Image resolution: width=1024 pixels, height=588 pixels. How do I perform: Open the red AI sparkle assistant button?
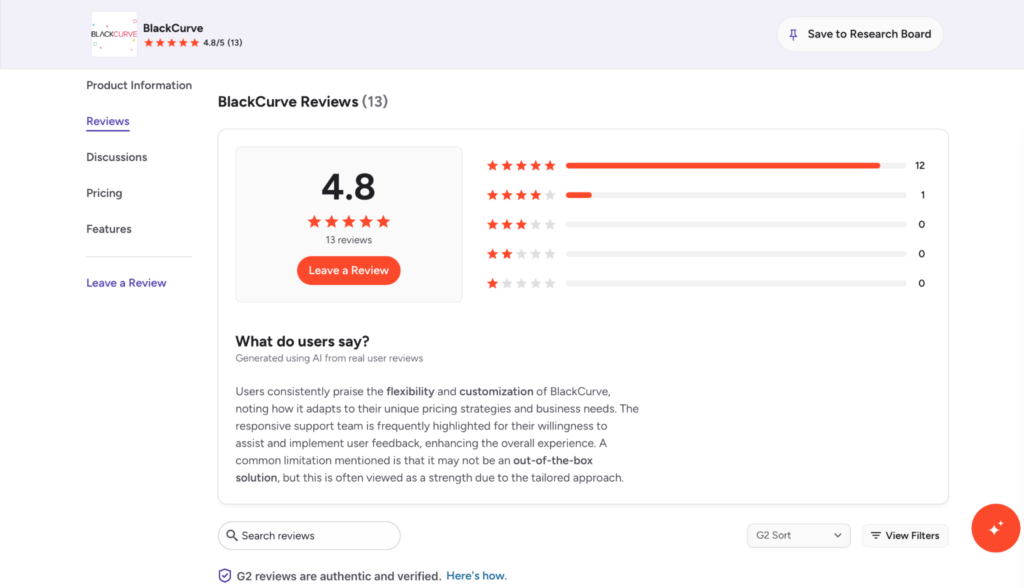pos(995,528)
